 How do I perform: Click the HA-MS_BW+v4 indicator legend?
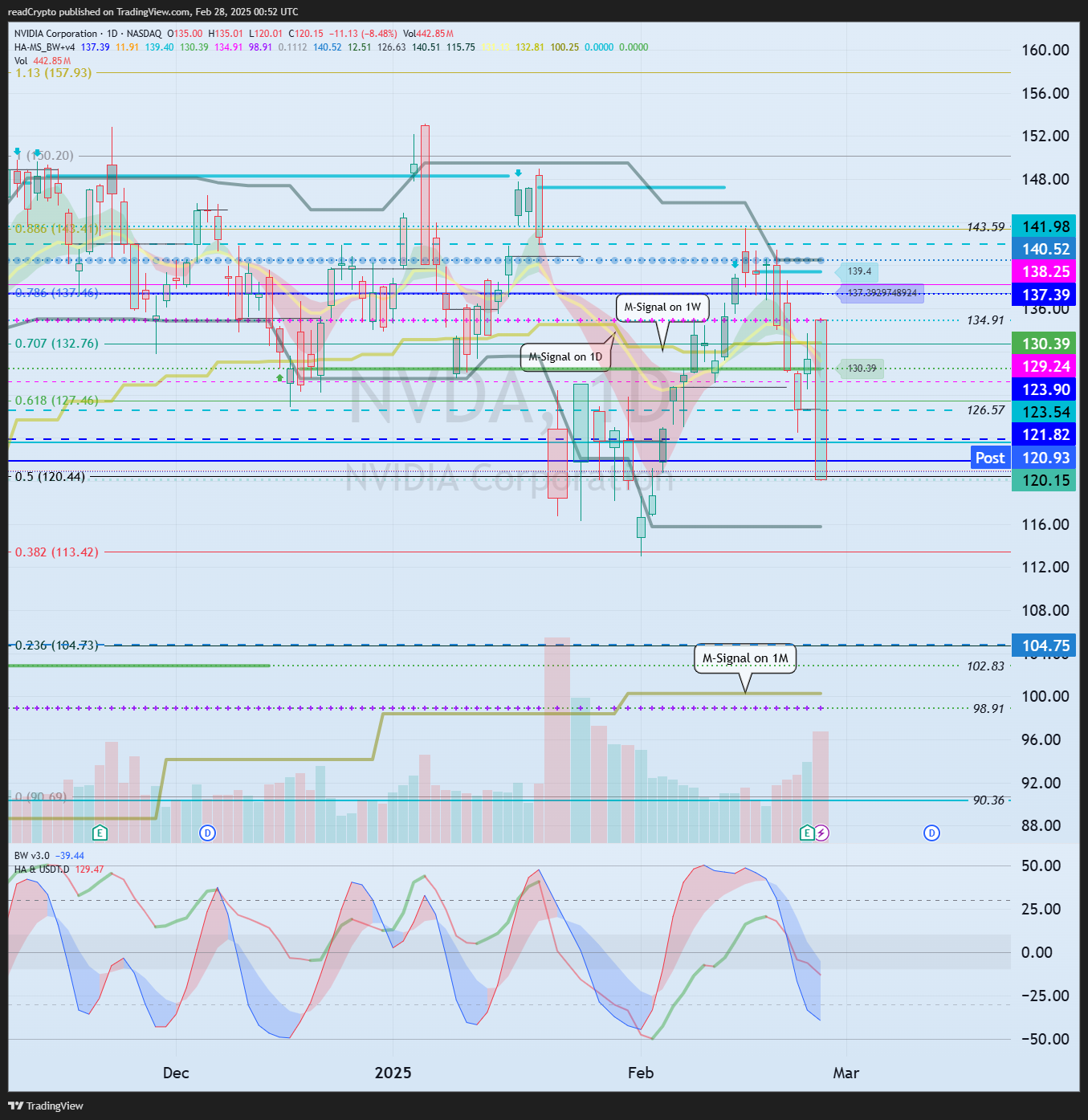[44, 47]
